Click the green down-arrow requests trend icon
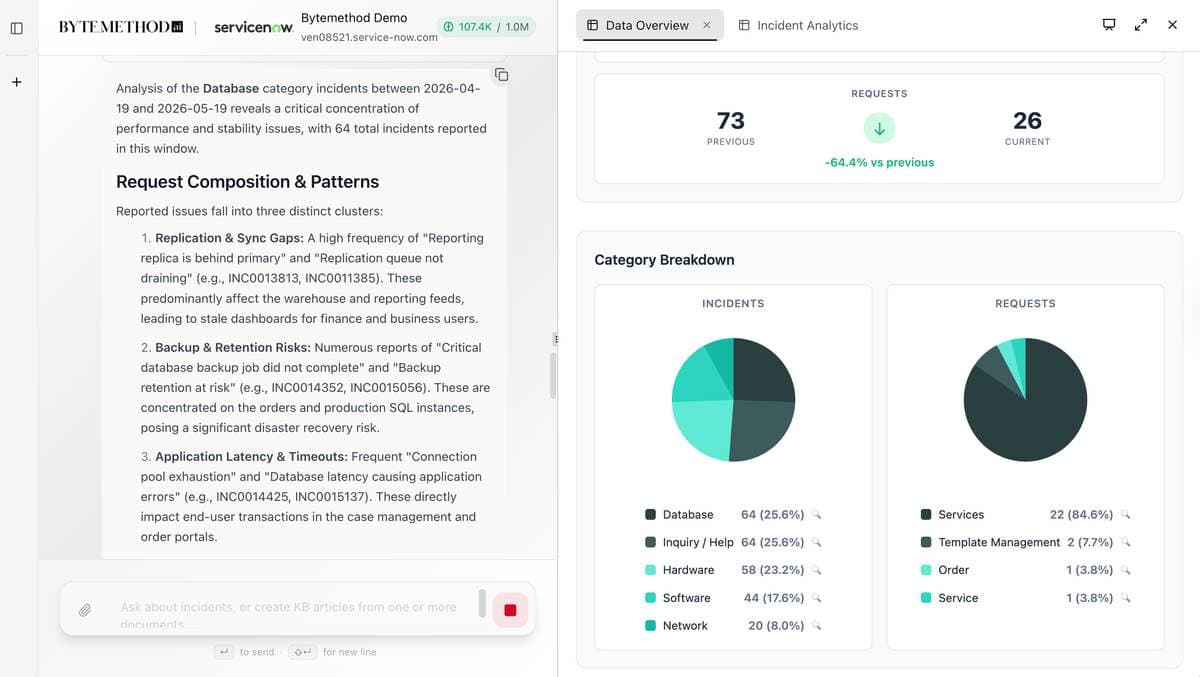Viewport: 1200px width, 677px height. point(879,128)
